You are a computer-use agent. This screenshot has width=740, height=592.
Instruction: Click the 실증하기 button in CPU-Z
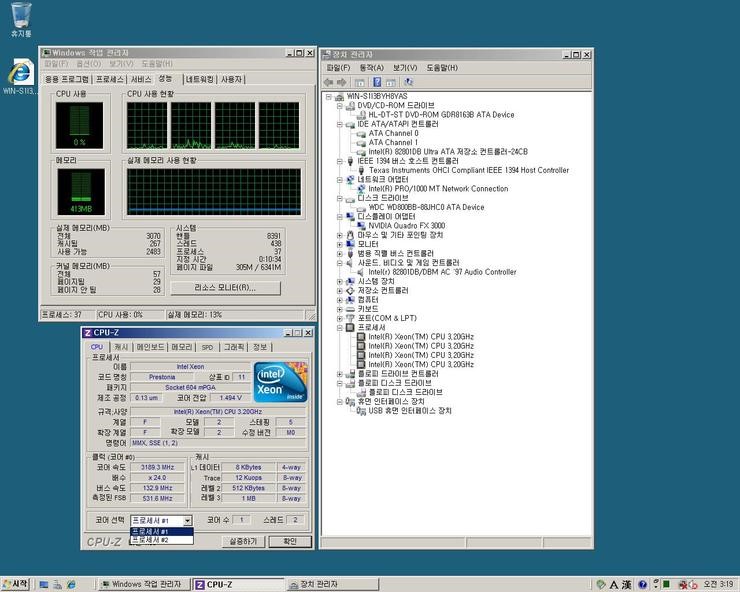[x=243, y=541]
